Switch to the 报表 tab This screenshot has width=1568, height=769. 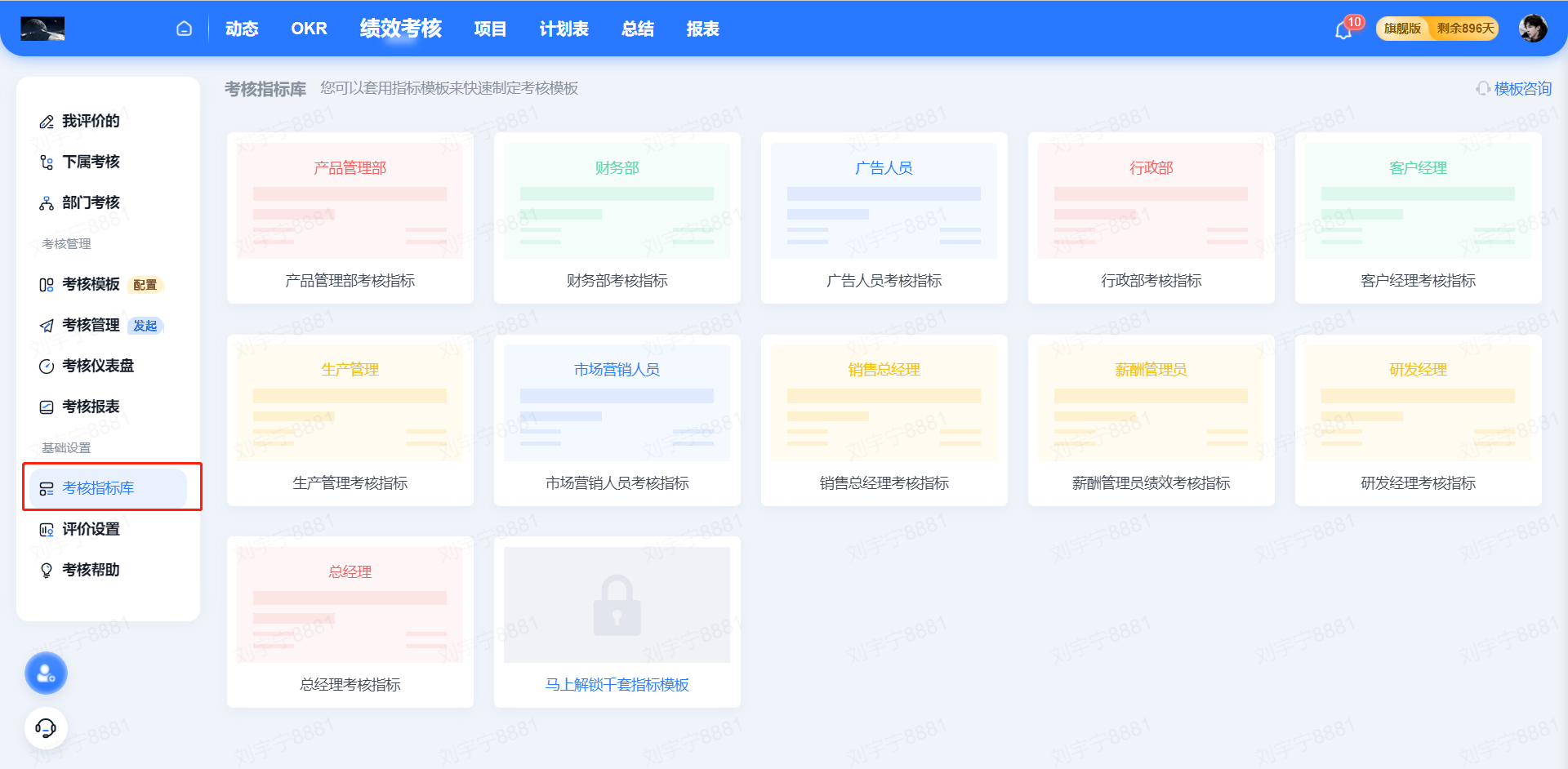702,29
